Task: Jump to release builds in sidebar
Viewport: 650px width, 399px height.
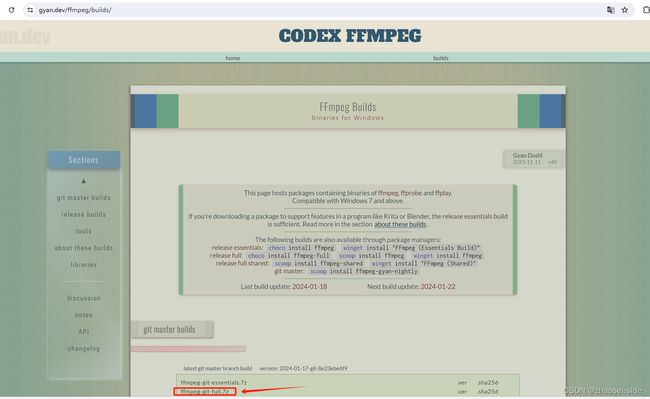Action: coord(84,214)
